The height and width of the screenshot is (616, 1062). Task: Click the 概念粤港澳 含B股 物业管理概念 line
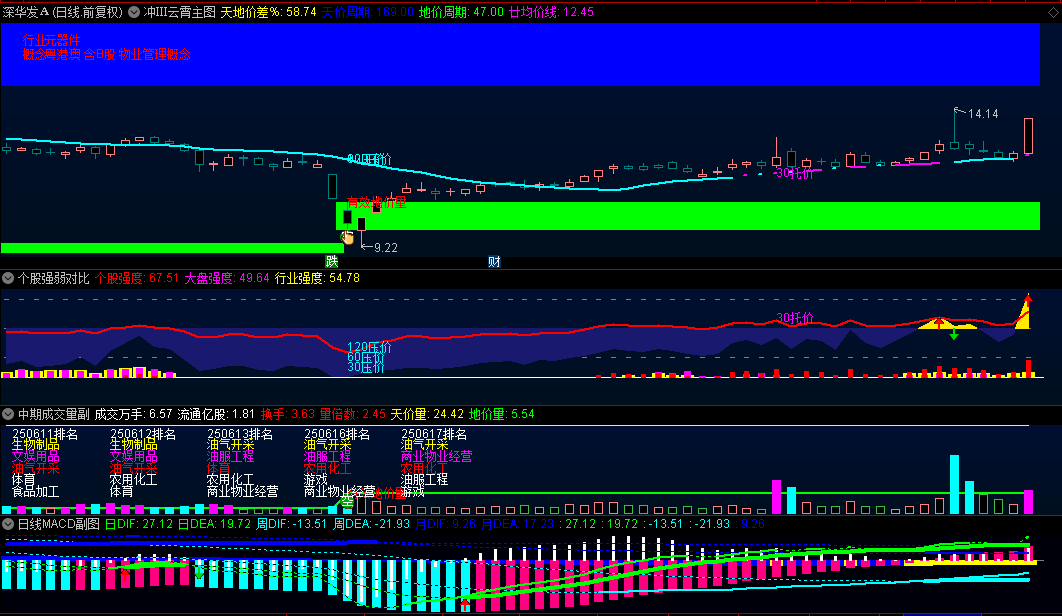(106, 54)
